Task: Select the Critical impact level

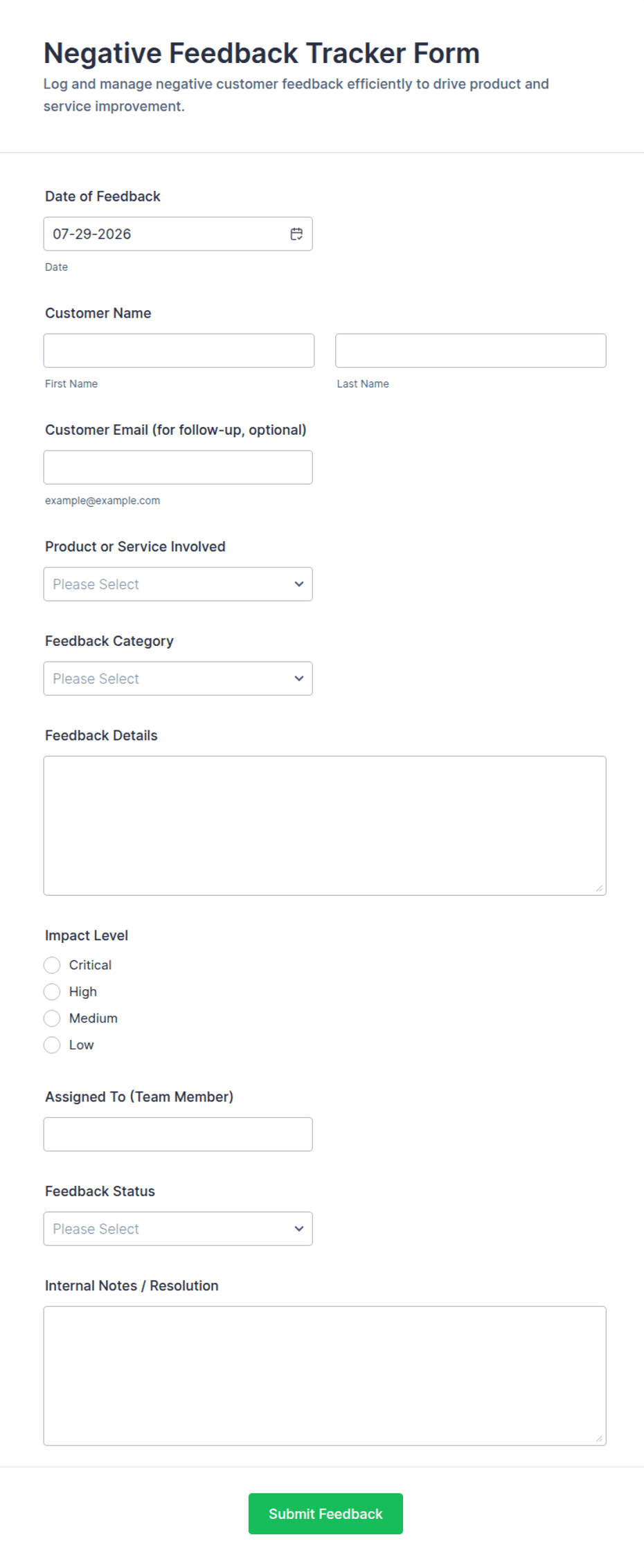Action: tap(52, 965)
